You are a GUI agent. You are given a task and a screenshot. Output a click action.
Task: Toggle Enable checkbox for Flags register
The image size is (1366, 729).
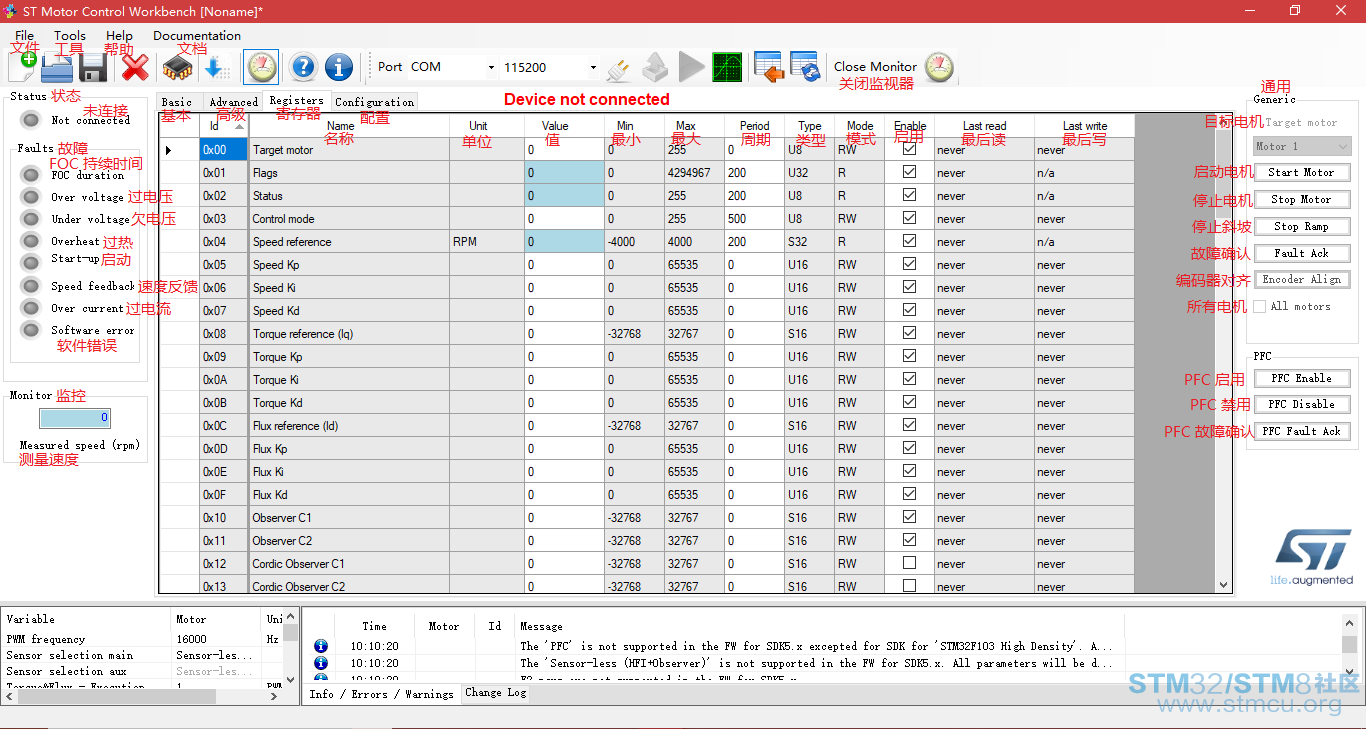(909, 172)
